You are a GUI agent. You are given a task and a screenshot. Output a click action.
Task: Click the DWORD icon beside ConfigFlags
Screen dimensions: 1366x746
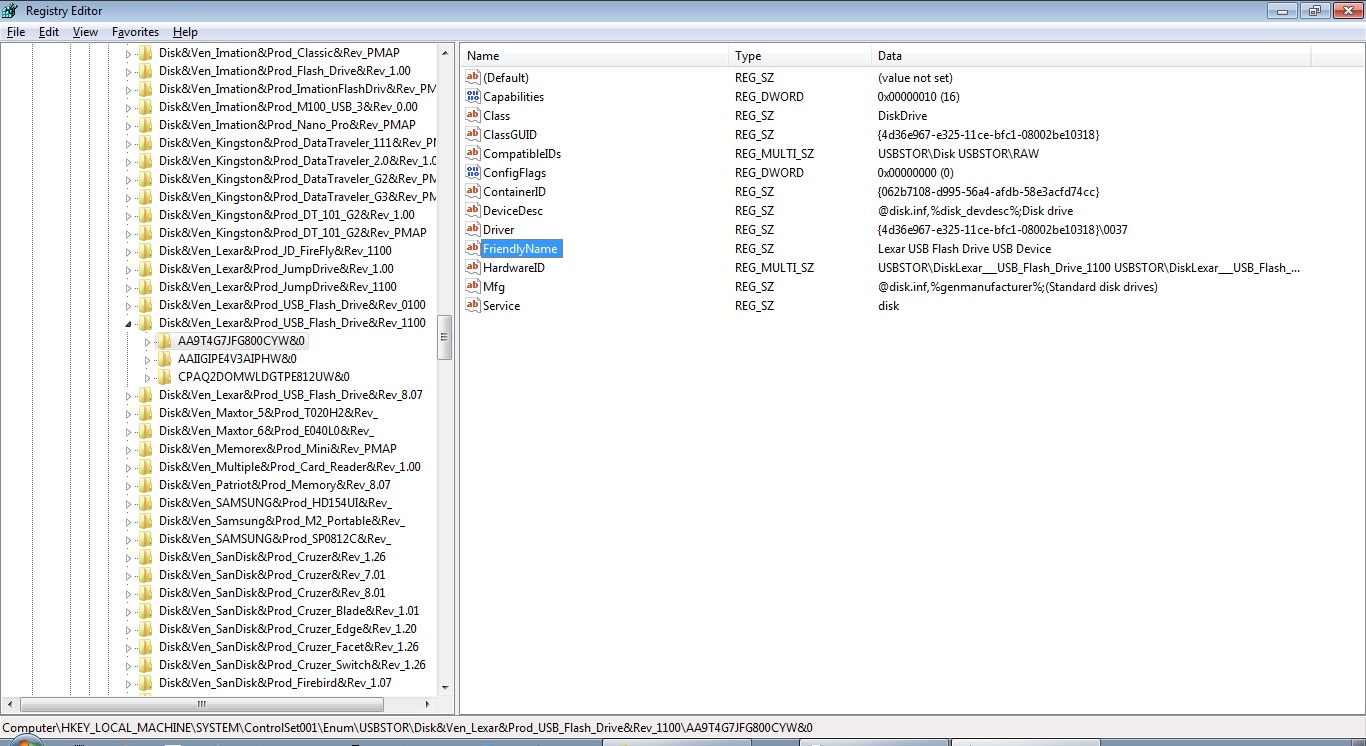(x=473, y=173)
